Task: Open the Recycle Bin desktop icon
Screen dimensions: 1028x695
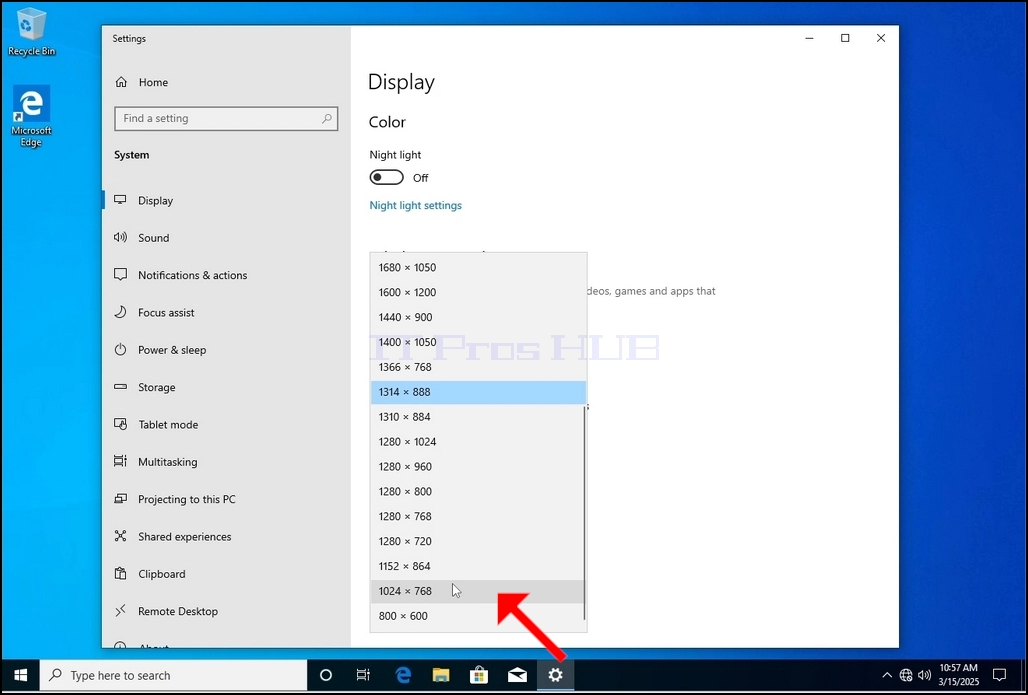Action: (x=31, y=31)
